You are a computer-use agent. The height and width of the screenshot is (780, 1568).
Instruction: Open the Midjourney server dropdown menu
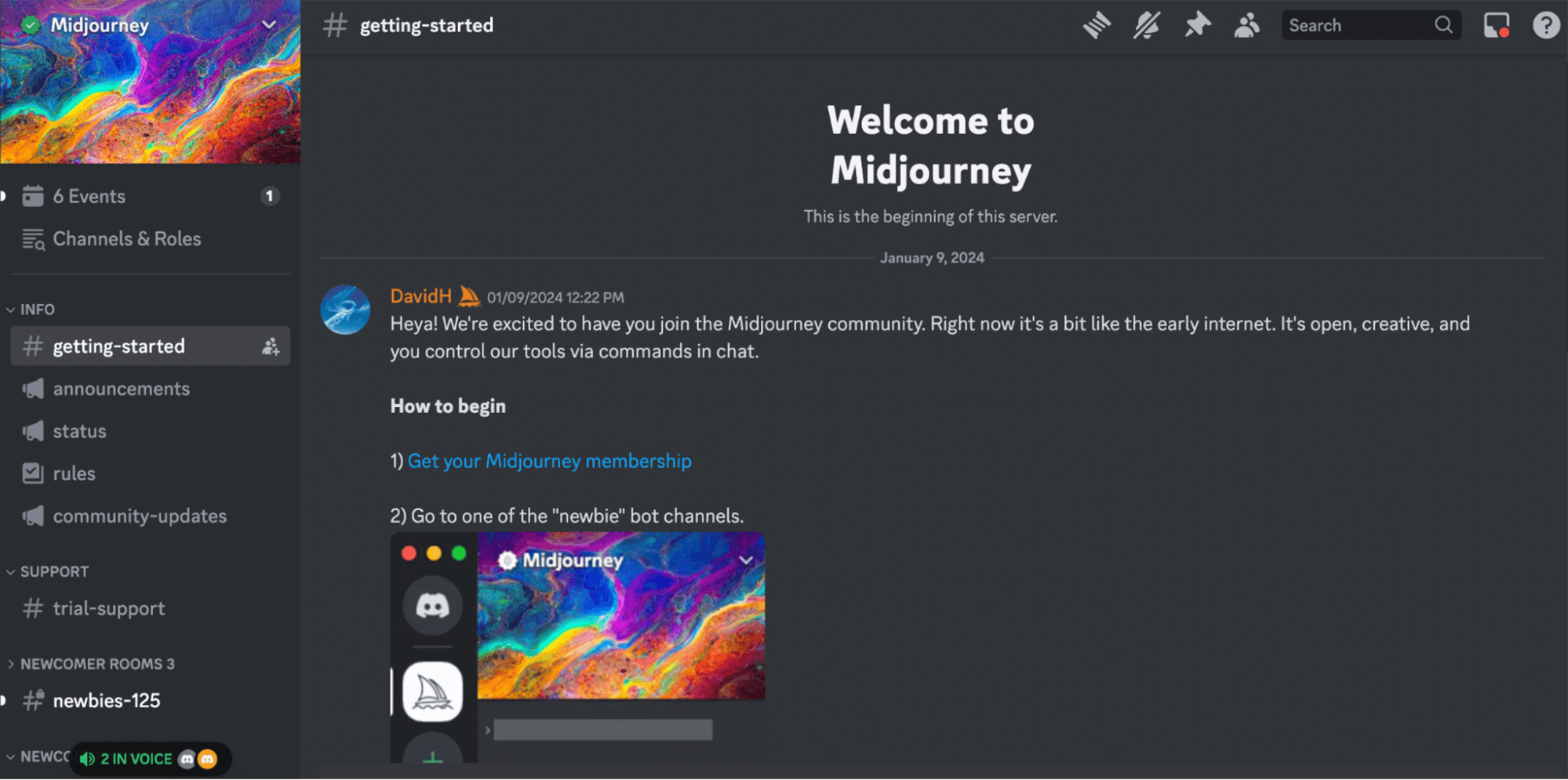coord(269,25)
